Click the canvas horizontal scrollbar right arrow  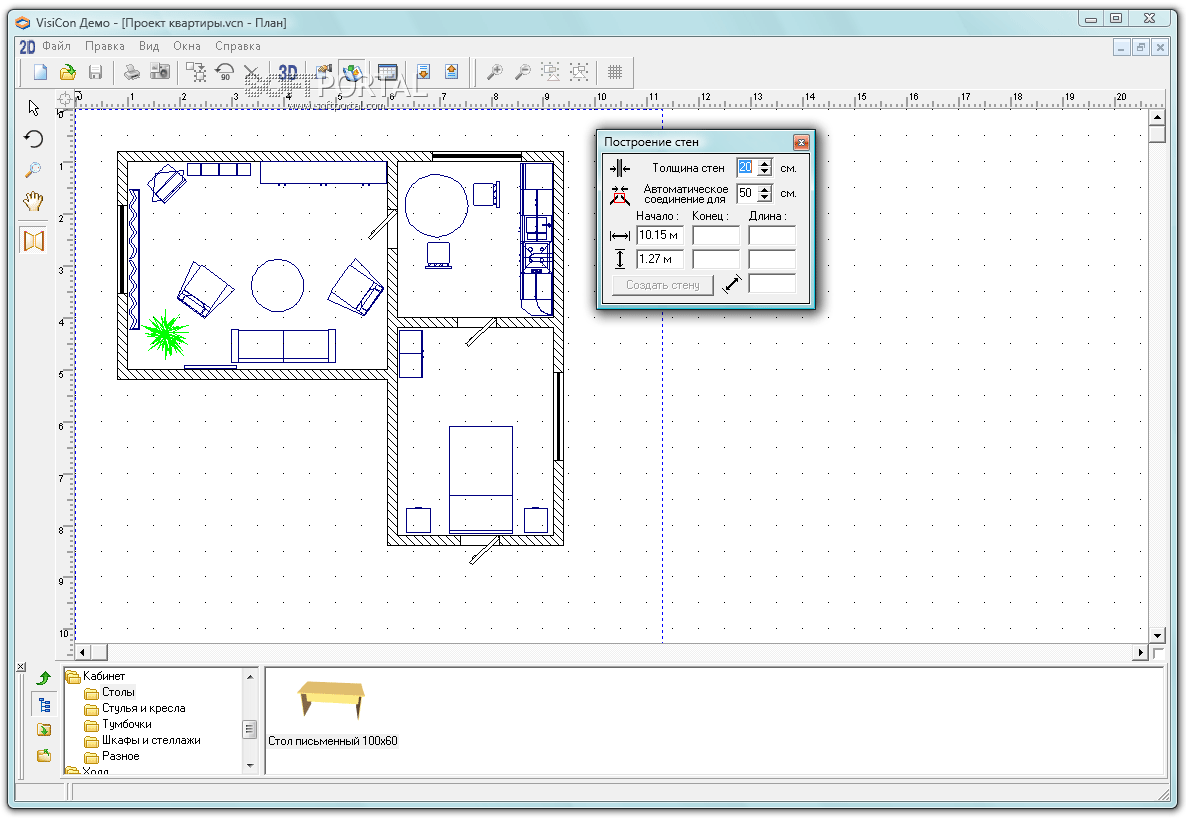[x=1141, y=652]
